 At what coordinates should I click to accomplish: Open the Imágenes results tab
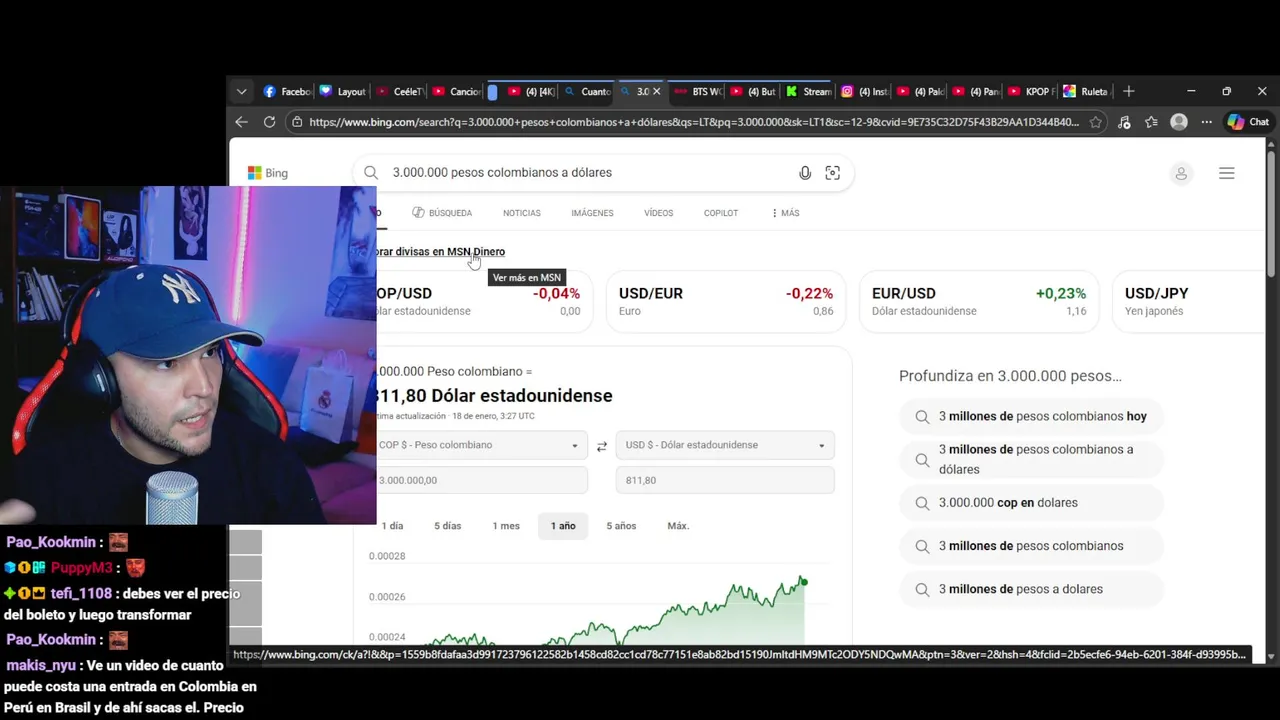tap(592, 213)
